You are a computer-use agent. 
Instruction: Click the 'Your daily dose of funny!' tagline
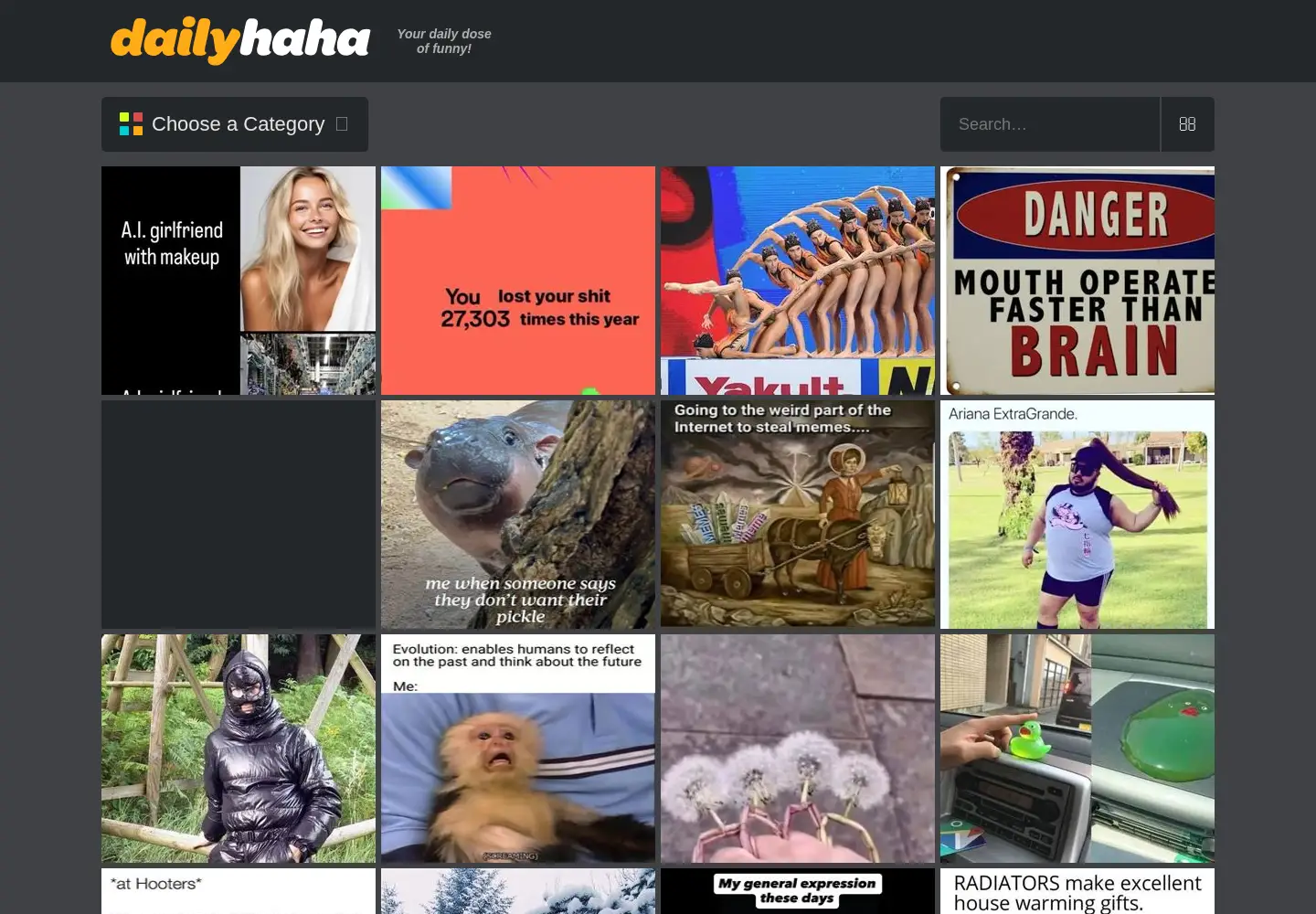coord(444,41)
